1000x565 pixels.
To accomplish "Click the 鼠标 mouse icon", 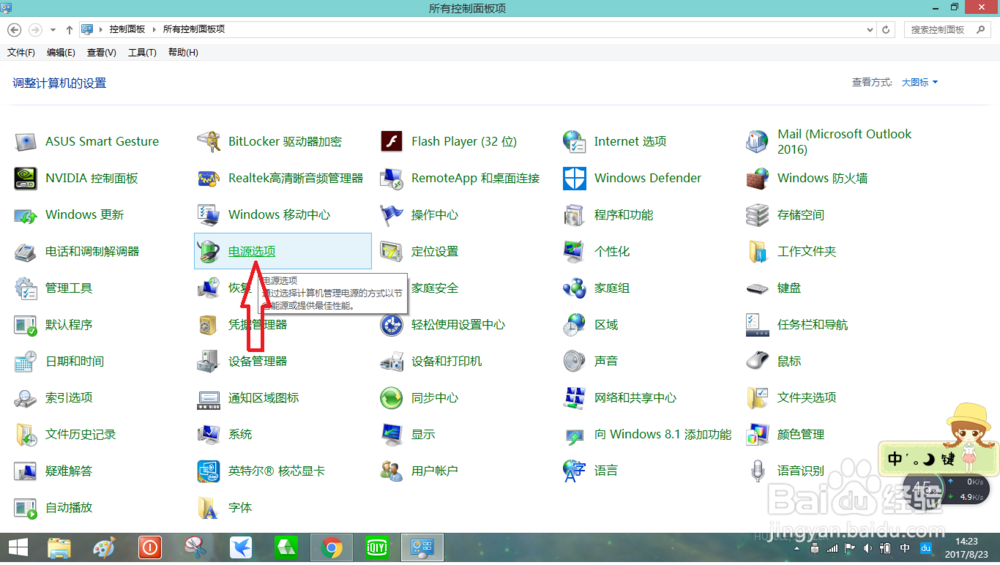I will (x=757, y=362).
